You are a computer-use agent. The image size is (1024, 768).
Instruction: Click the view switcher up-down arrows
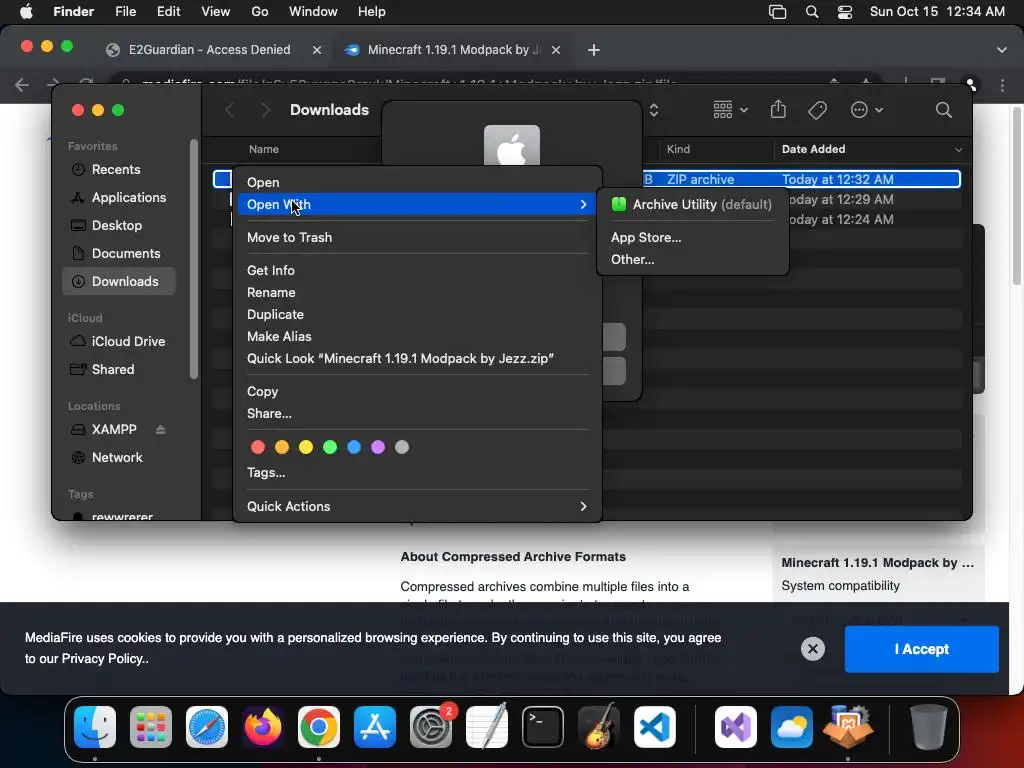click(x=654, y=110)
